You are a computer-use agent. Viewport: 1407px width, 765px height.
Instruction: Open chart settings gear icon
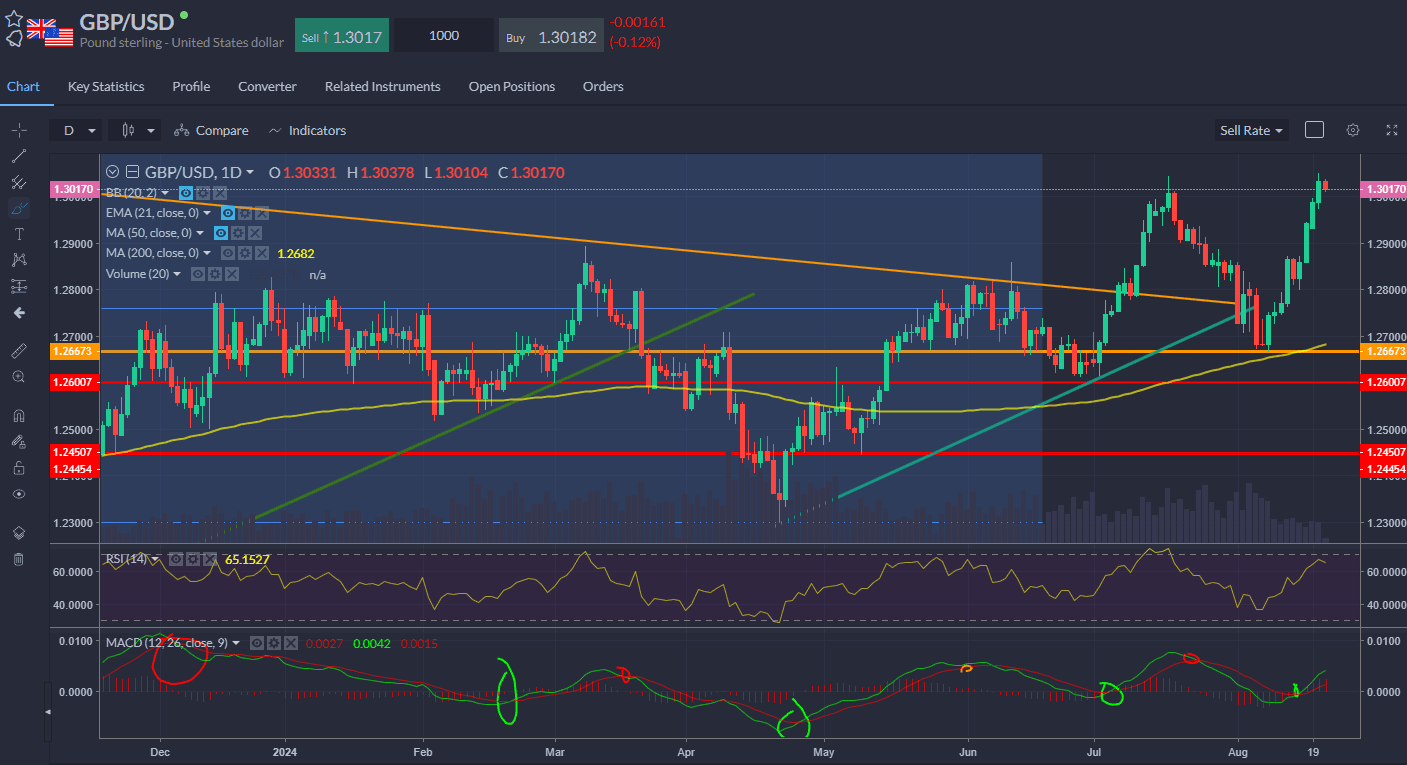click(1353, 130)
